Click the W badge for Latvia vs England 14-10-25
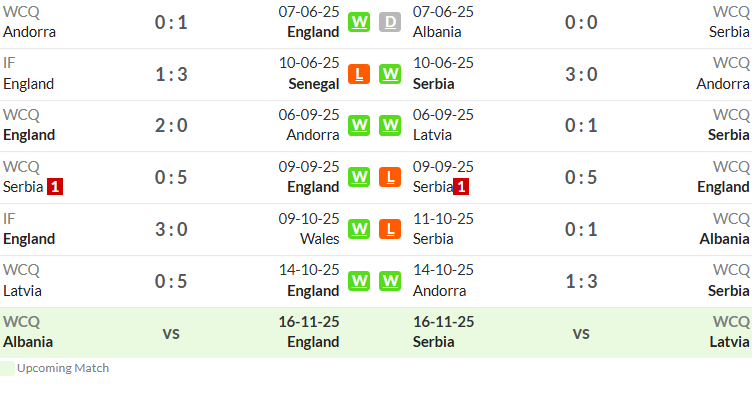Screen dimensions: 752x401 (x=359, y=281)
